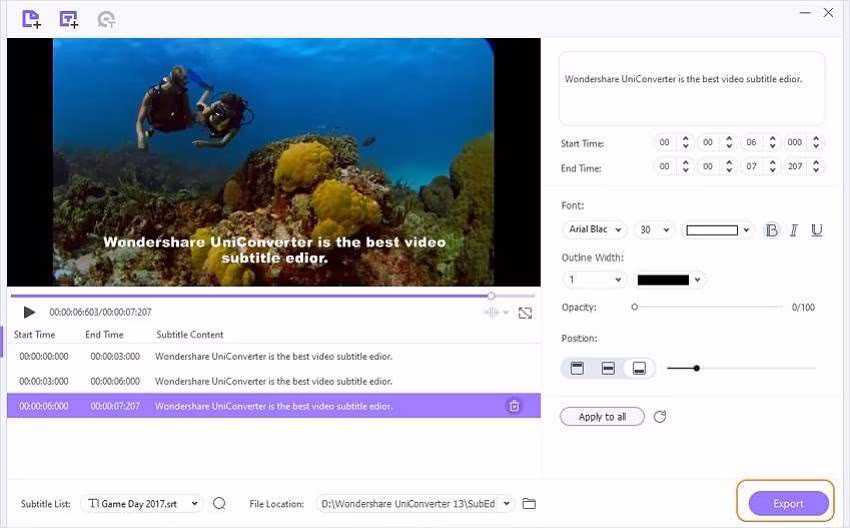Screen dimensions: 850x528
Task: Toggle bold subtitle text
Action: point(771,230)
